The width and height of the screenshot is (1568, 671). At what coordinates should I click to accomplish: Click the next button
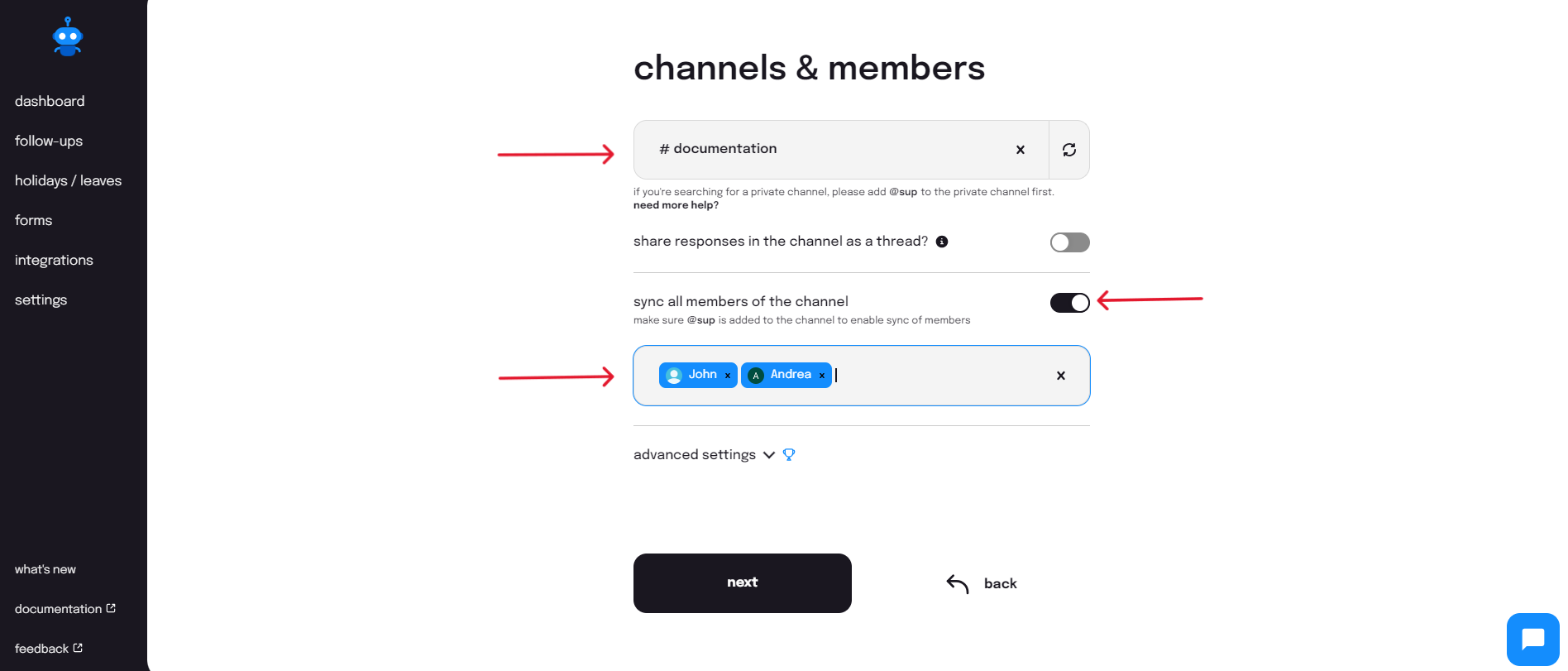(743, 583)
